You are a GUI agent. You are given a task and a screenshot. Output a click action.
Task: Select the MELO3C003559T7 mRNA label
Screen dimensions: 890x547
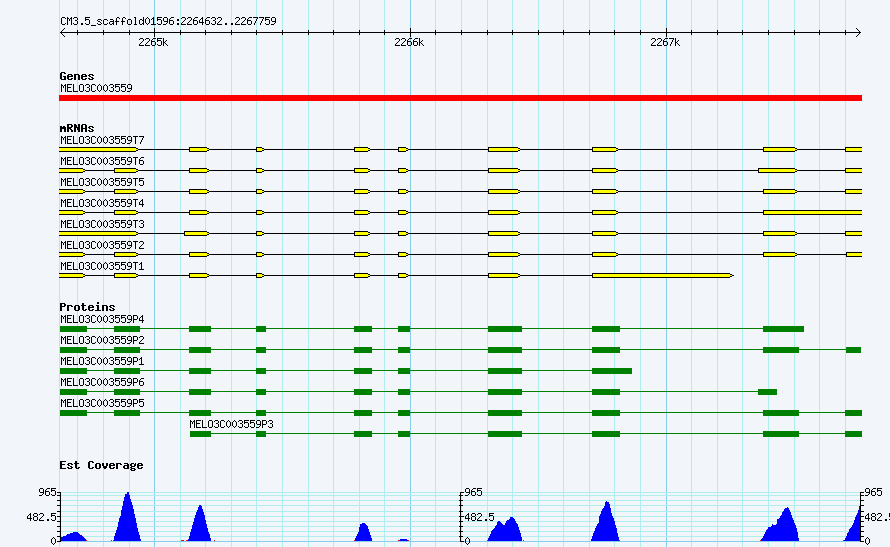pyautogui.click(x=102, y=140)
